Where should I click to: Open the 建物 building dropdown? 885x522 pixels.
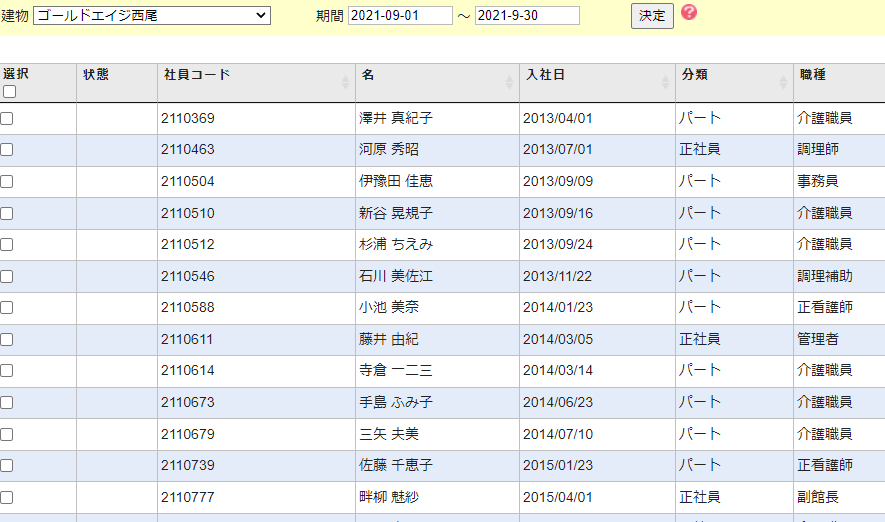coord(152,16)
